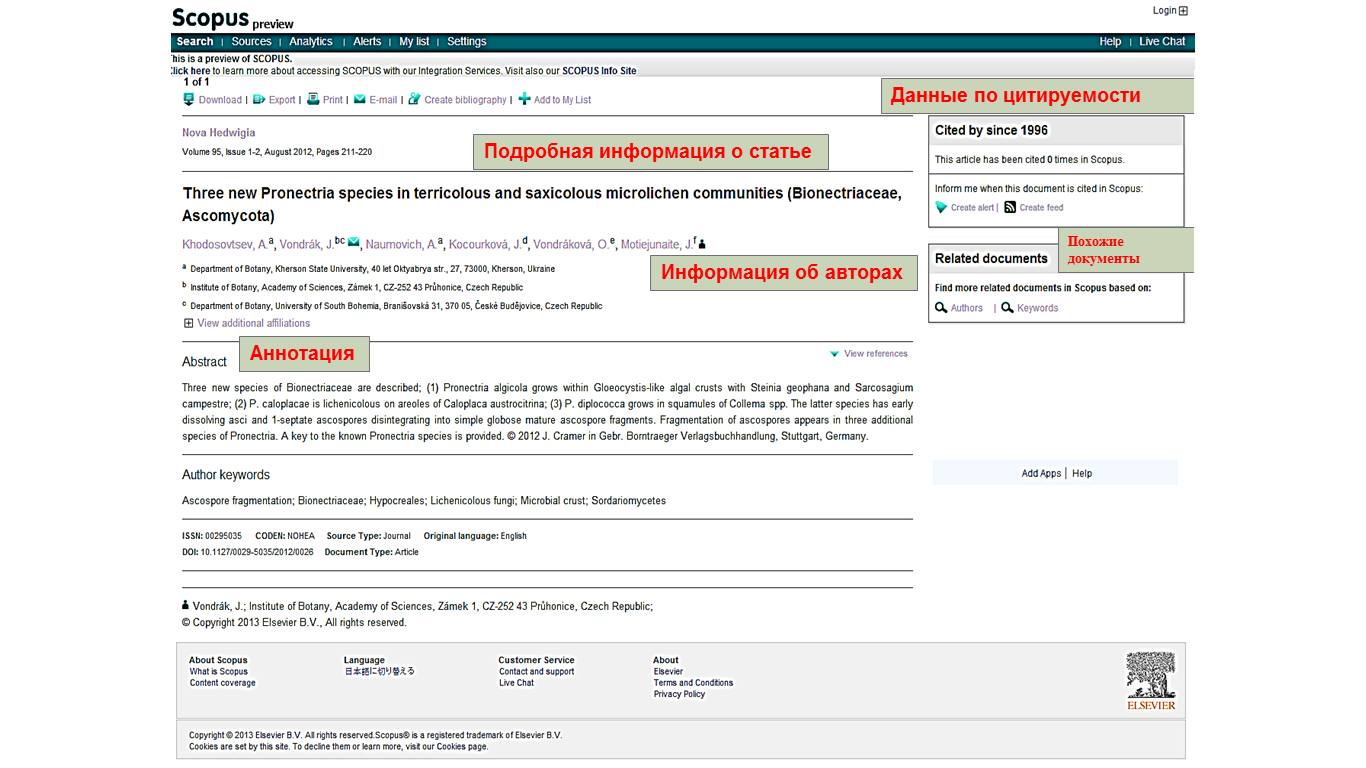Click DOI 10.1127/0029-5035/2012/0026 text
1366x768 pixels.
coord(248,552)
